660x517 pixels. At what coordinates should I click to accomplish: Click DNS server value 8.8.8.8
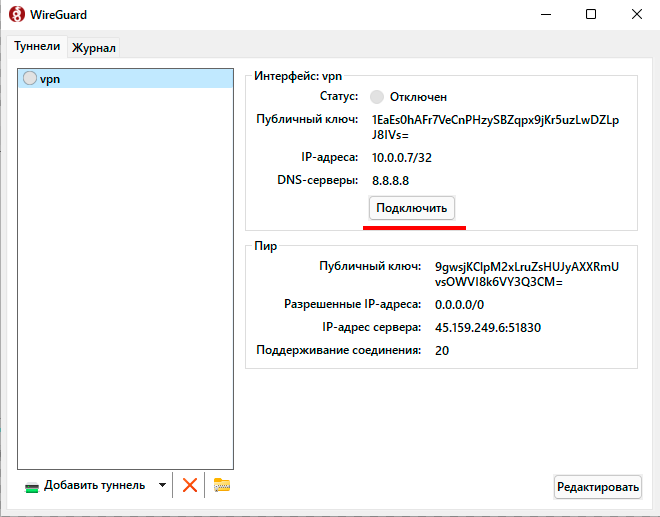pos(390,181)
